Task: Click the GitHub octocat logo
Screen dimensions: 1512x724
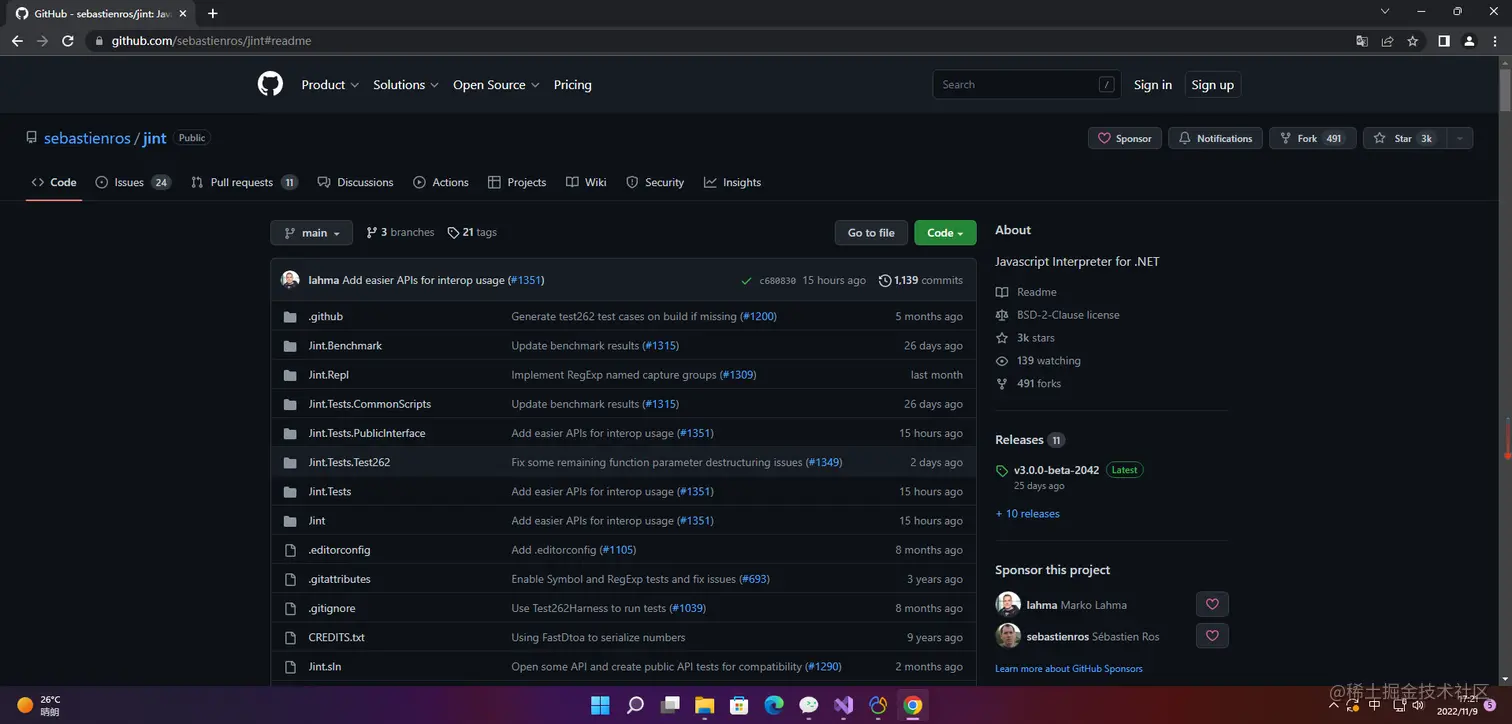Action: pyautogui.click(x=270, y=84)
